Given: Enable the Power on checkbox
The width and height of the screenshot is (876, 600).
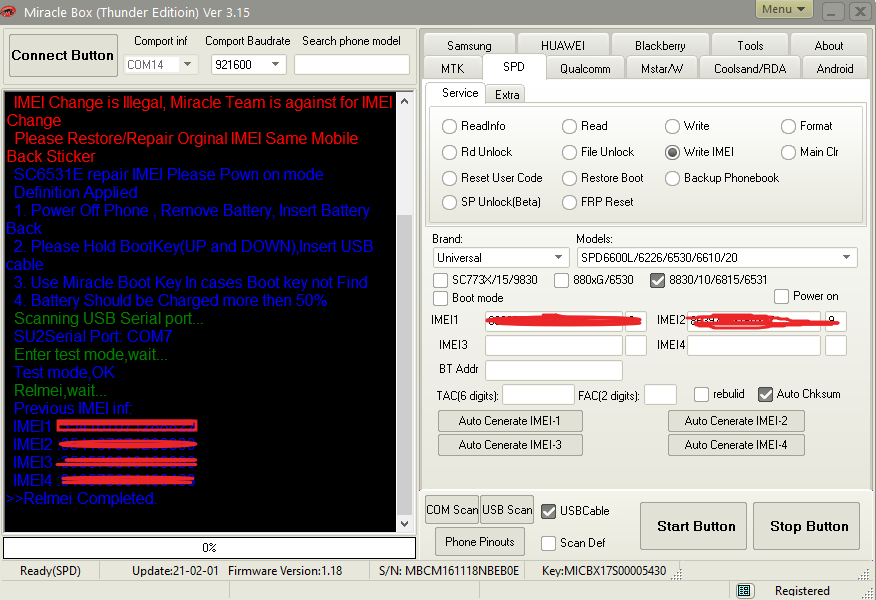Looking at the screenshot, I should pos(782,296).
